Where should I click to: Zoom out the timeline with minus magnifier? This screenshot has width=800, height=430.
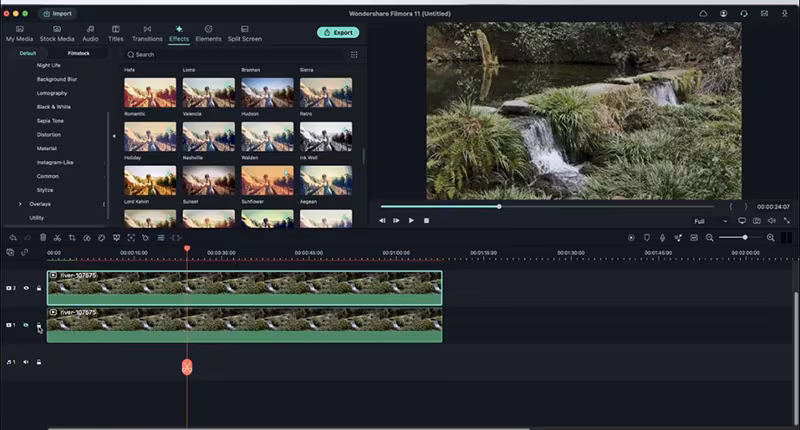pos(709,238)
